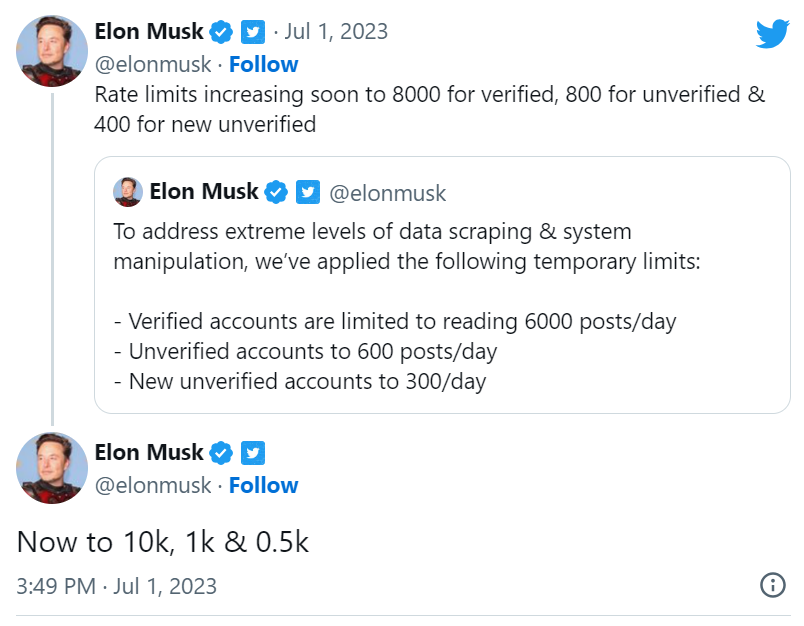Image resolution: width=804 pixels, height=626 pixels.
Task: Click the 'Jul 1, 2023' date in top header
Action: (336, 32)
